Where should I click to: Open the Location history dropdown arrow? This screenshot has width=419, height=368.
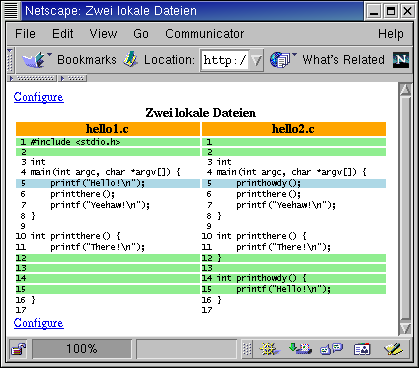256,60
